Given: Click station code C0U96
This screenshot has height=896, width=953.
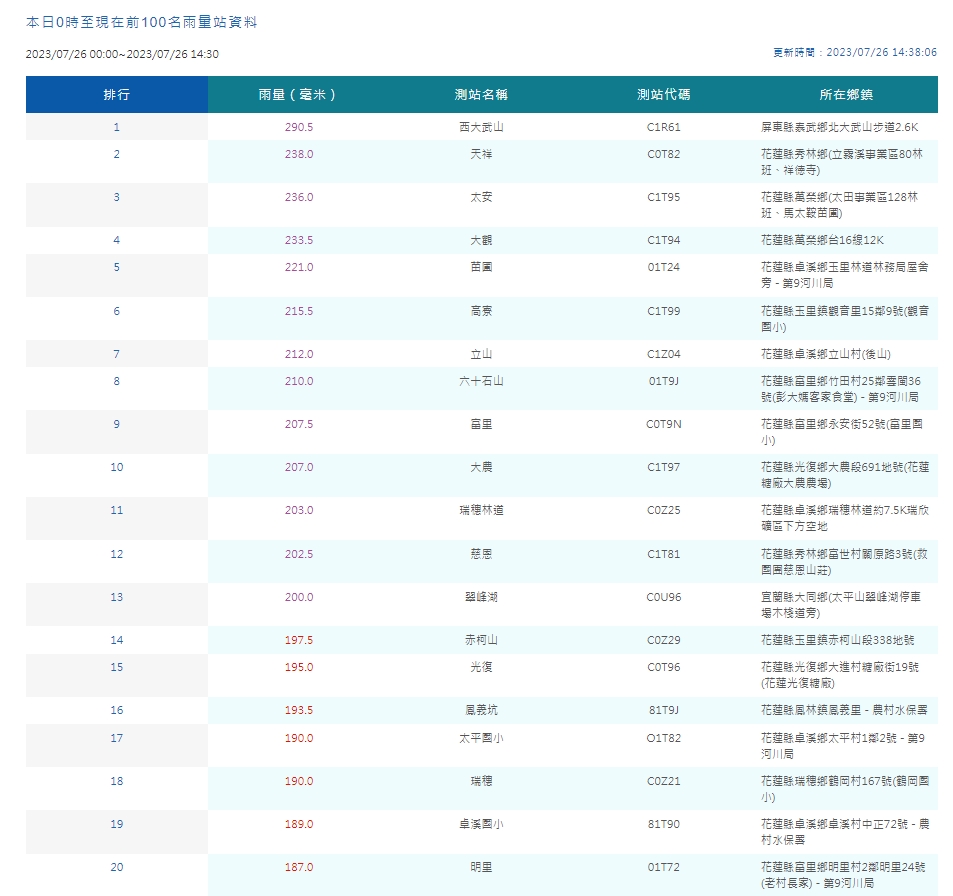Looking at the screenshot, I should 664,597.
